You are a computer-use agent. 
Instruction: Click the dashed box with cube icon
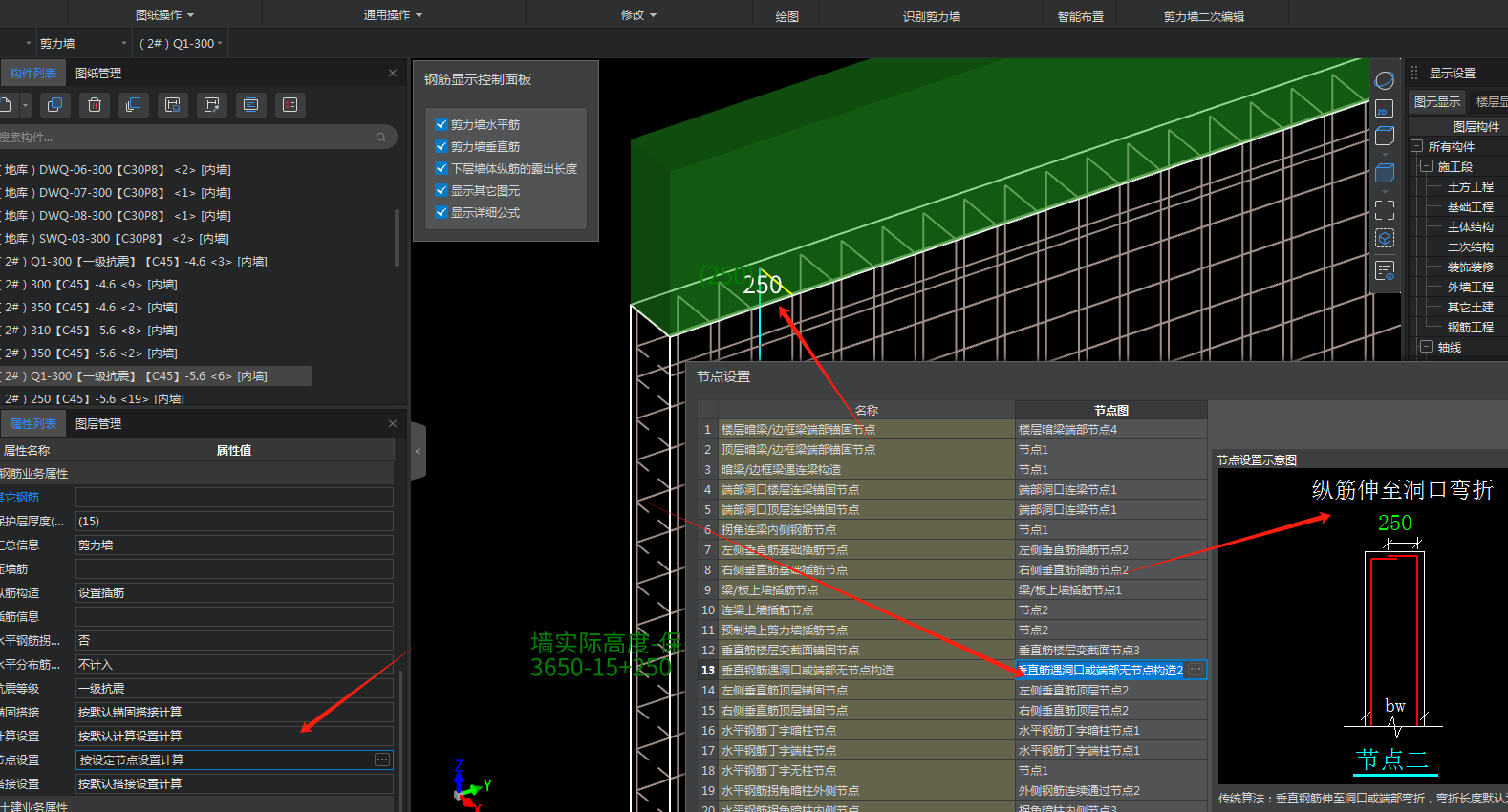[x=1385, y=238]
